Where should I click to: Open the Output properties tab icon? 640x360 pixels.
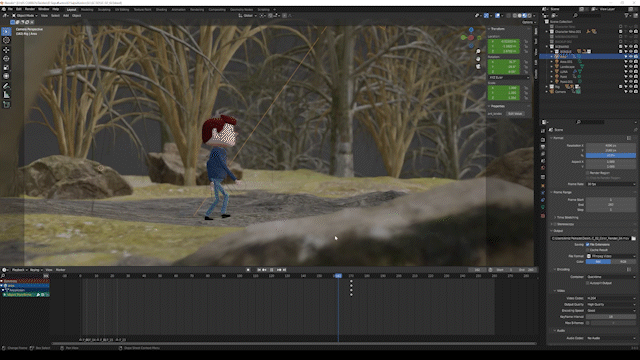(x=543, y=147)
